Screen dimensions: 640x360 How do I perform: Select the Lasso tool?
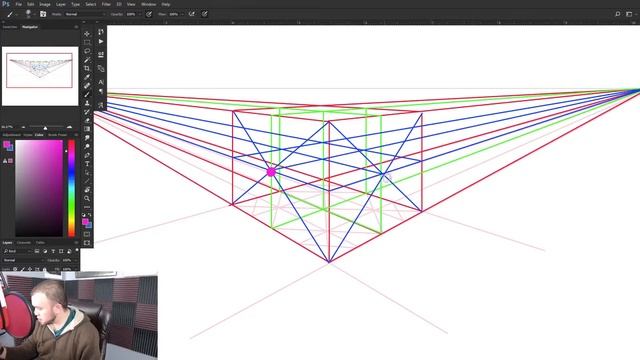point(87,51)
